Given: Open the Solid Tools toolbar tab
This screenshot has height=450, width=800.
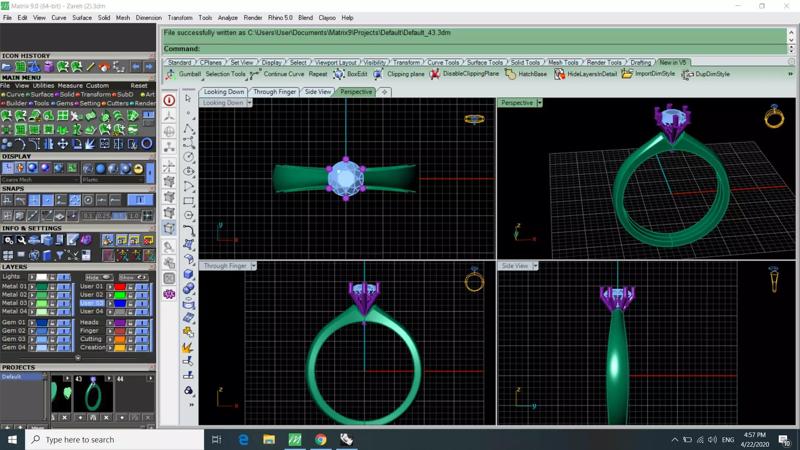Looking at the screenshot, I should pos(525,62).
